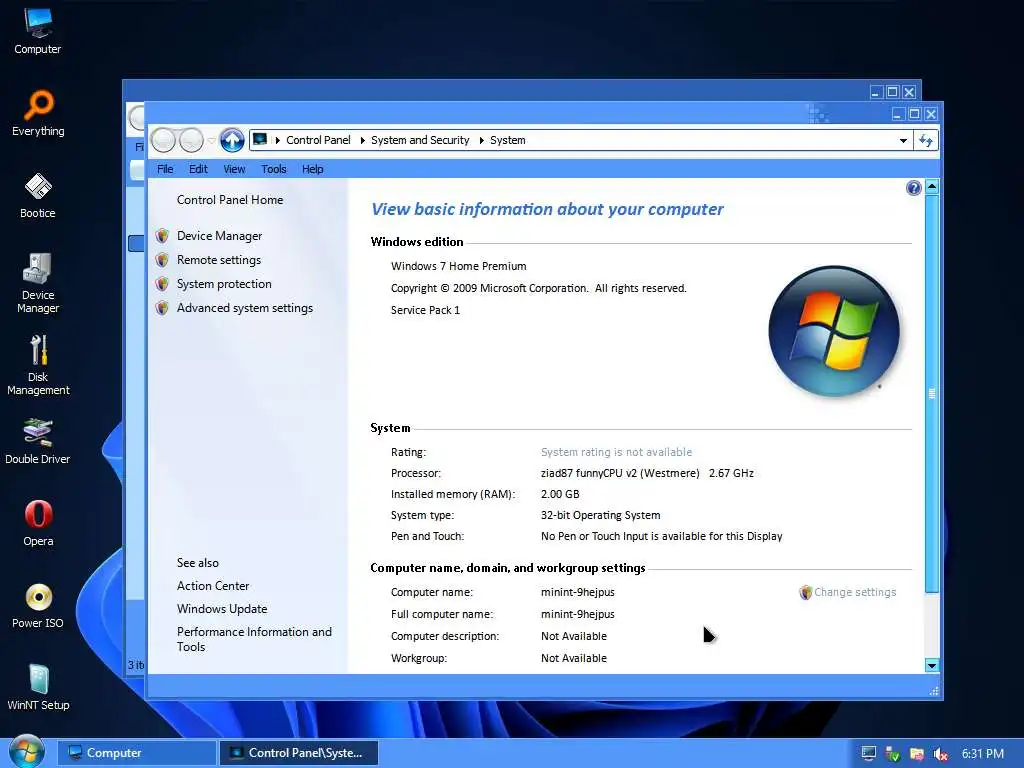Open the Device Manager sidebar link
The image size is (1024, 768).
[219, 236]
